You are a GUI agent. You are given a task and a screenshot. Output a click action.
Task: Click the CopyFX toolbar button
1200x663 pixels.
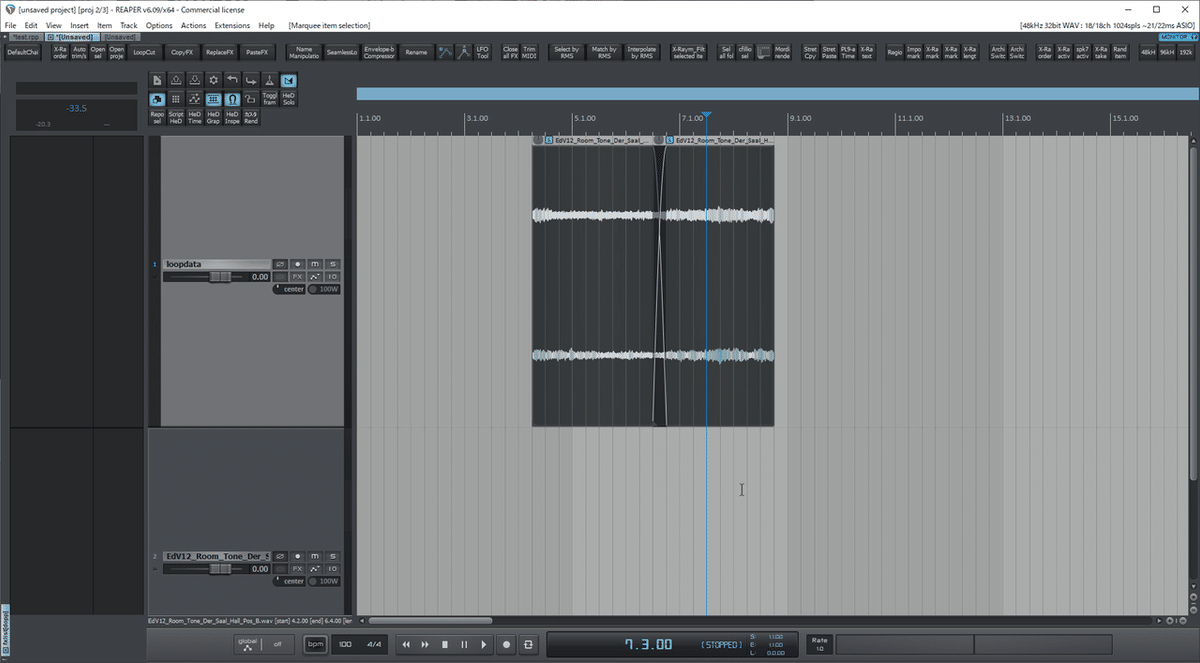182,51
